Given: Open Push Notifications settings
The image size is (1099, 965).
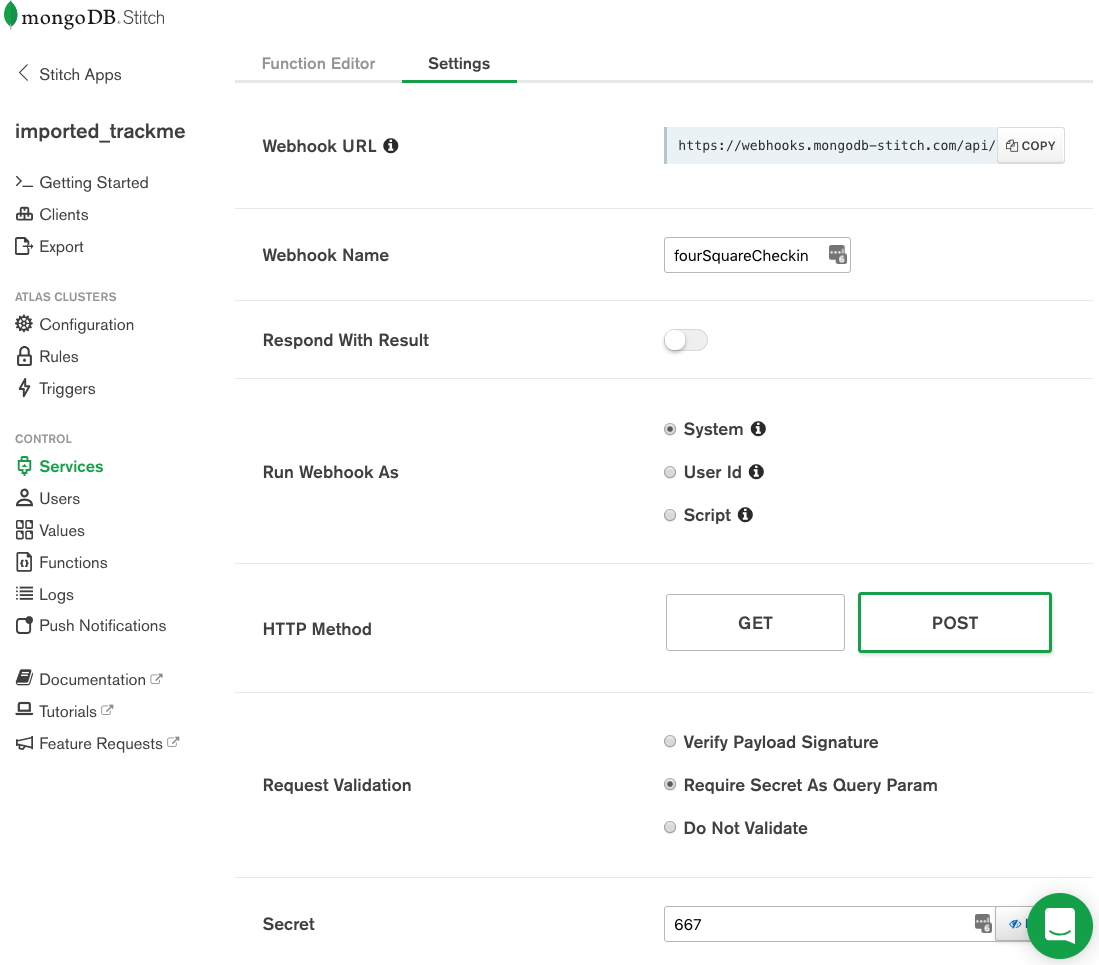Looking at the screenshot, I should 103,625.
